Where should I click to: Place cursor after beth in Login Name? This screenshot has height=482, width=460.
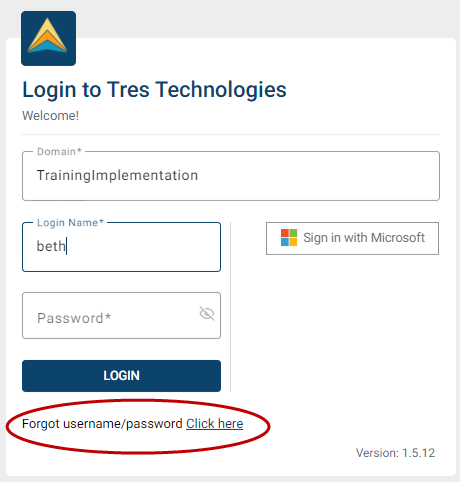pyautogui.click(x=67, y=246)
